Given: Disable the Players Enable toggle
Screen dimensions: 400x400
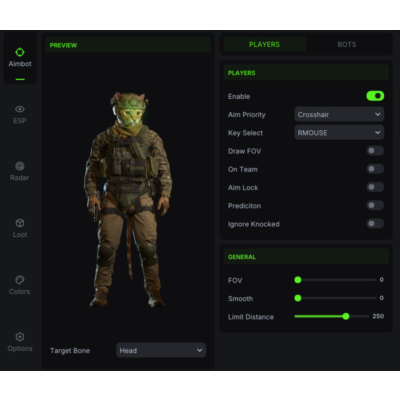Looking at the screenshot, I should coord(375,96).
